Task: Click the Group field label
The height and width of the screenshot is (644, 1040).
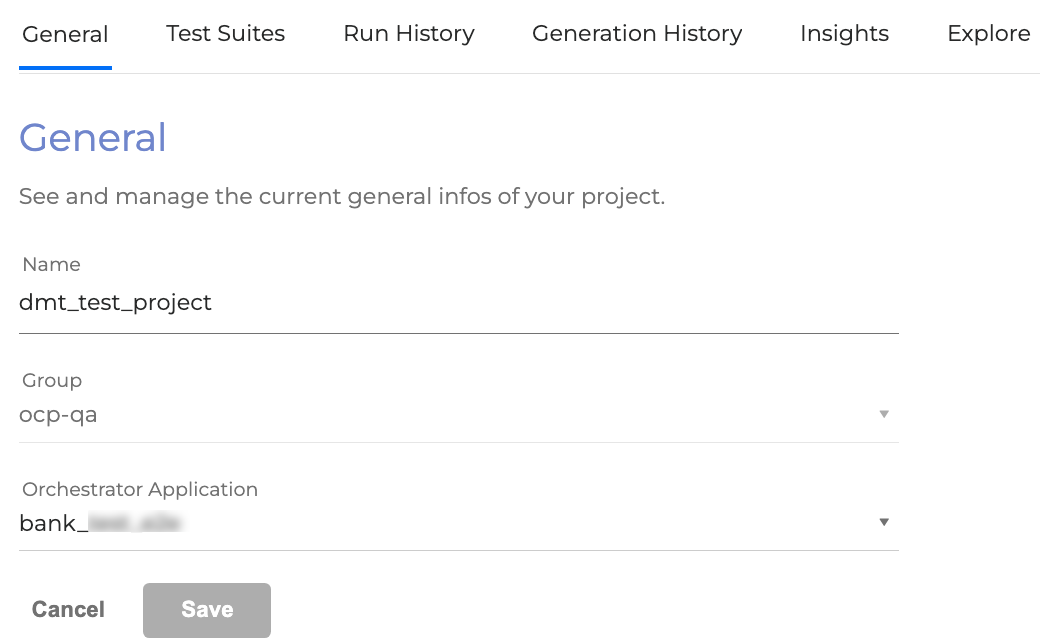Action: click(52, 381)
